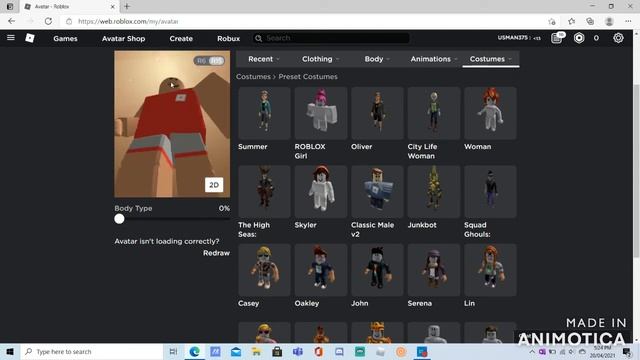Toggle R6/R15 avatar rig switch
640x360 pixels.
(209, 61)
